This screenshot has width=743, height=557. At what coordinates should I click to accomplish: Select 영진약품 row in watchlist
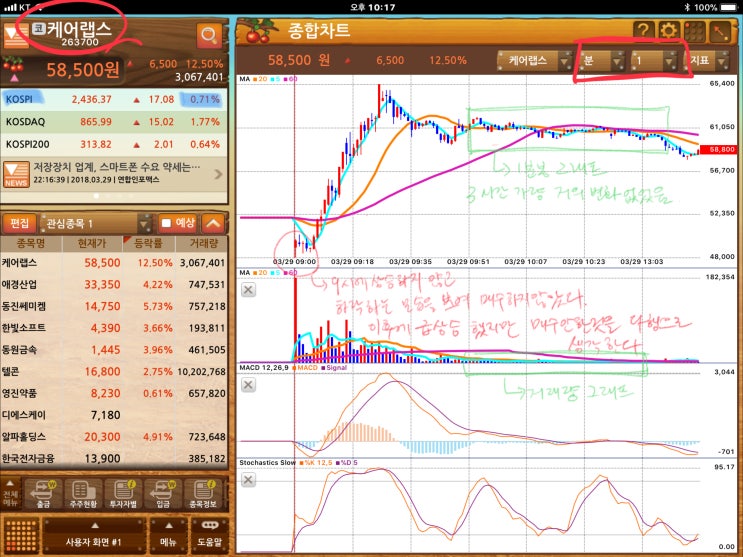[x=114, y=393]
